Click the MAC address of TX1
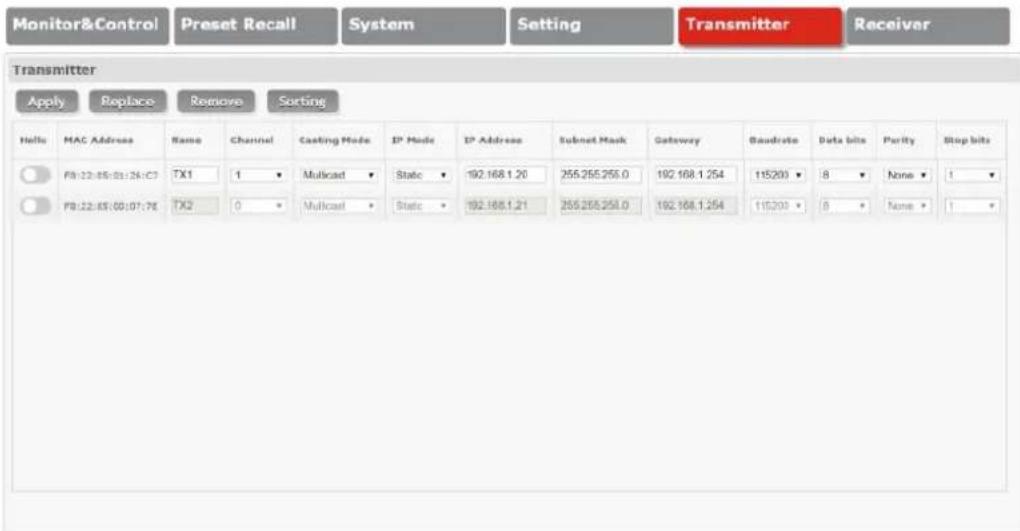The image size is (1020, 531). [x=111, y=175]
